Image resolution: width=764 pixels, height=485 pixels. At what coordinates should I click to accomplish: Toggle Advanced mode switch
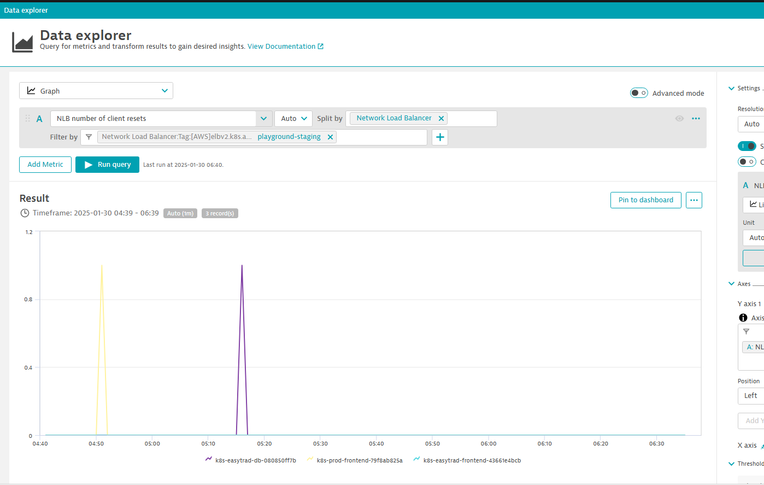(638, 93)
